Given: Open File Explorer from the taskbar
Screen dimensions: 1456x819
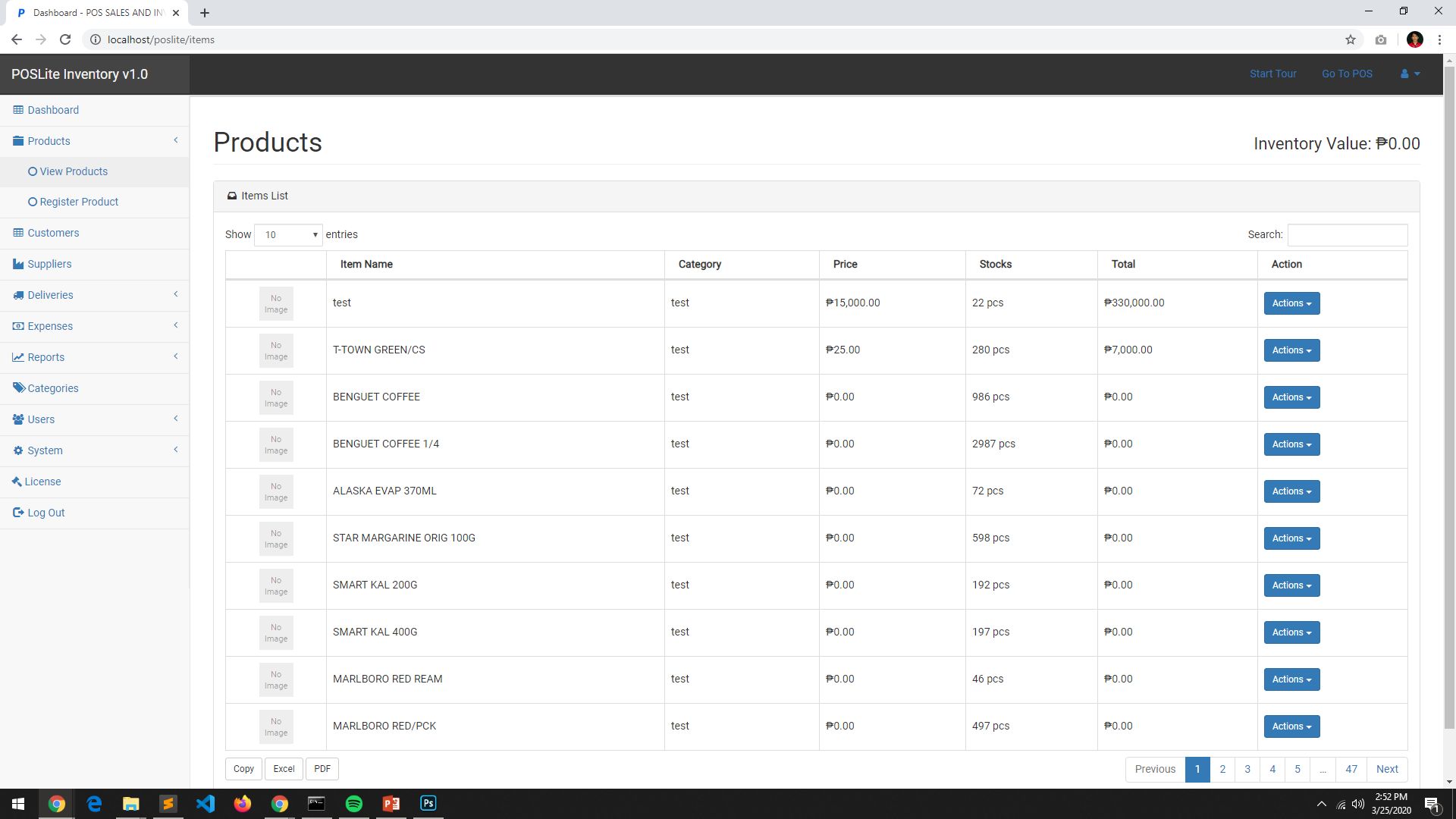Looking at the screenshot, I should [131, 804].
